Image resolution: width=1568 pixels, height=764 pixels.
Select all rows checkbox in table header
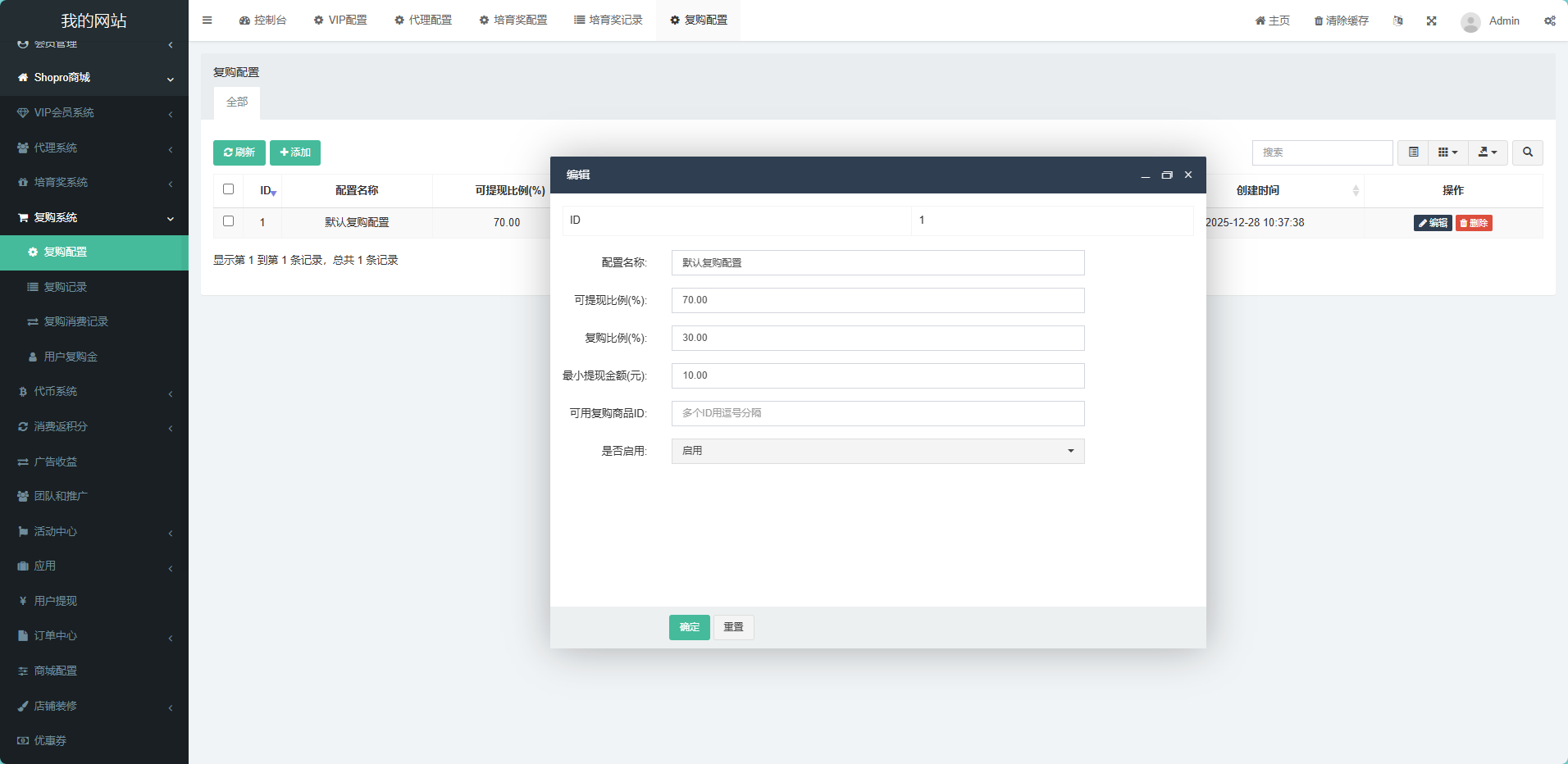click(228, 189)
